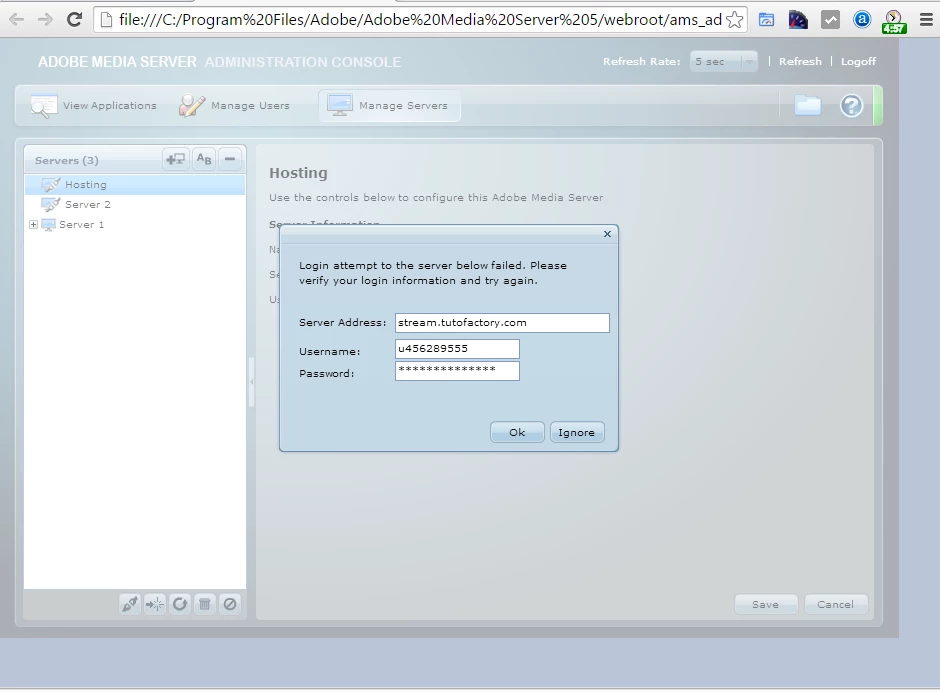Click browser back arrow
This screenshot has height=692, width=940.
[x=17, y=20]
